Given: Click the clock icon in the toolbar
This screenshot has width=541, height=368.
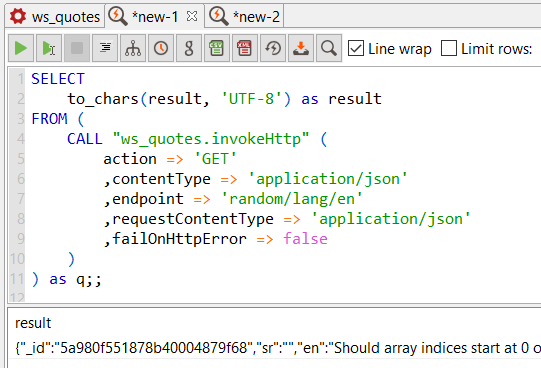Looking at the screenshot, I should coord(161,48).
